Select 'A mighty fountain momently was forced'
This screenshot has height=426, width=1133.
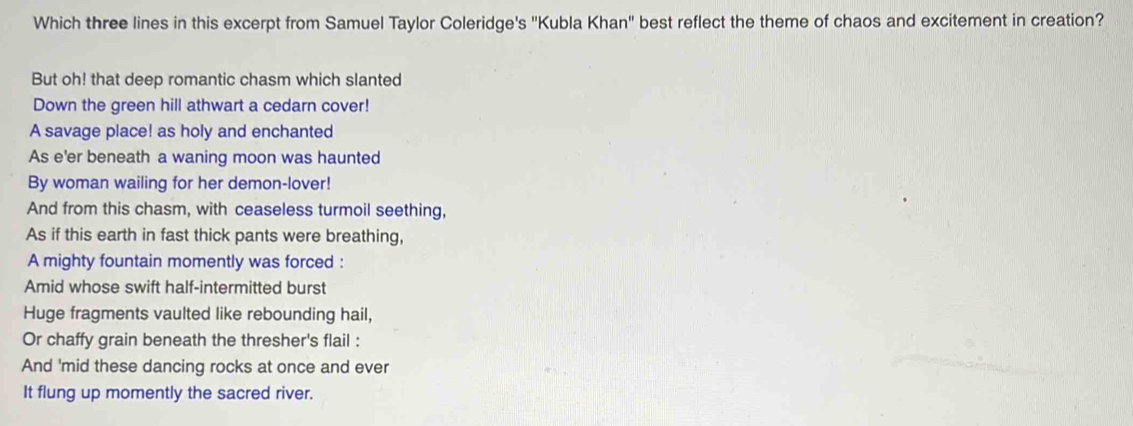184,261
